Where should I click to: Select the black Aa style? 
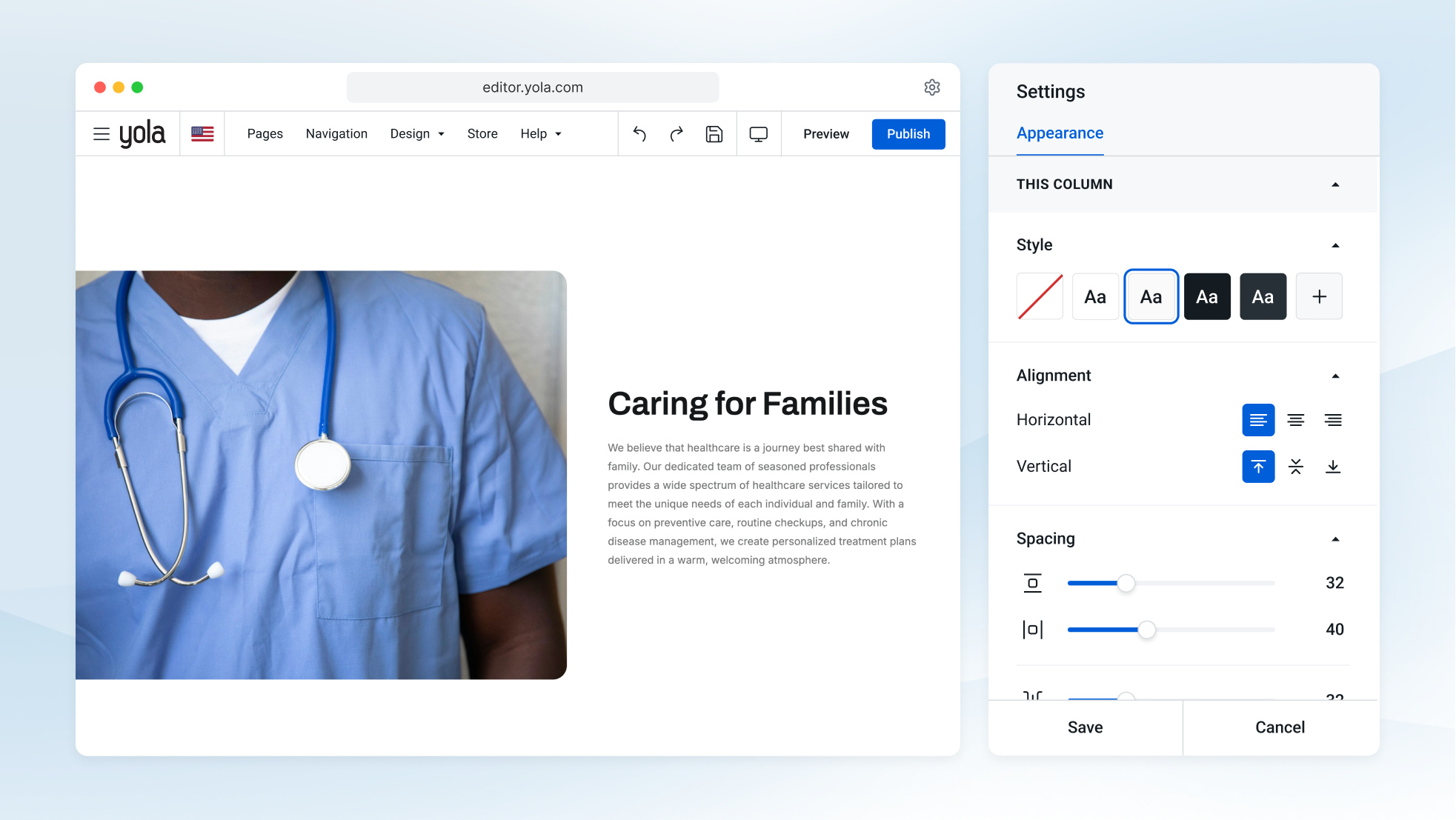(x=1207, y=296)
